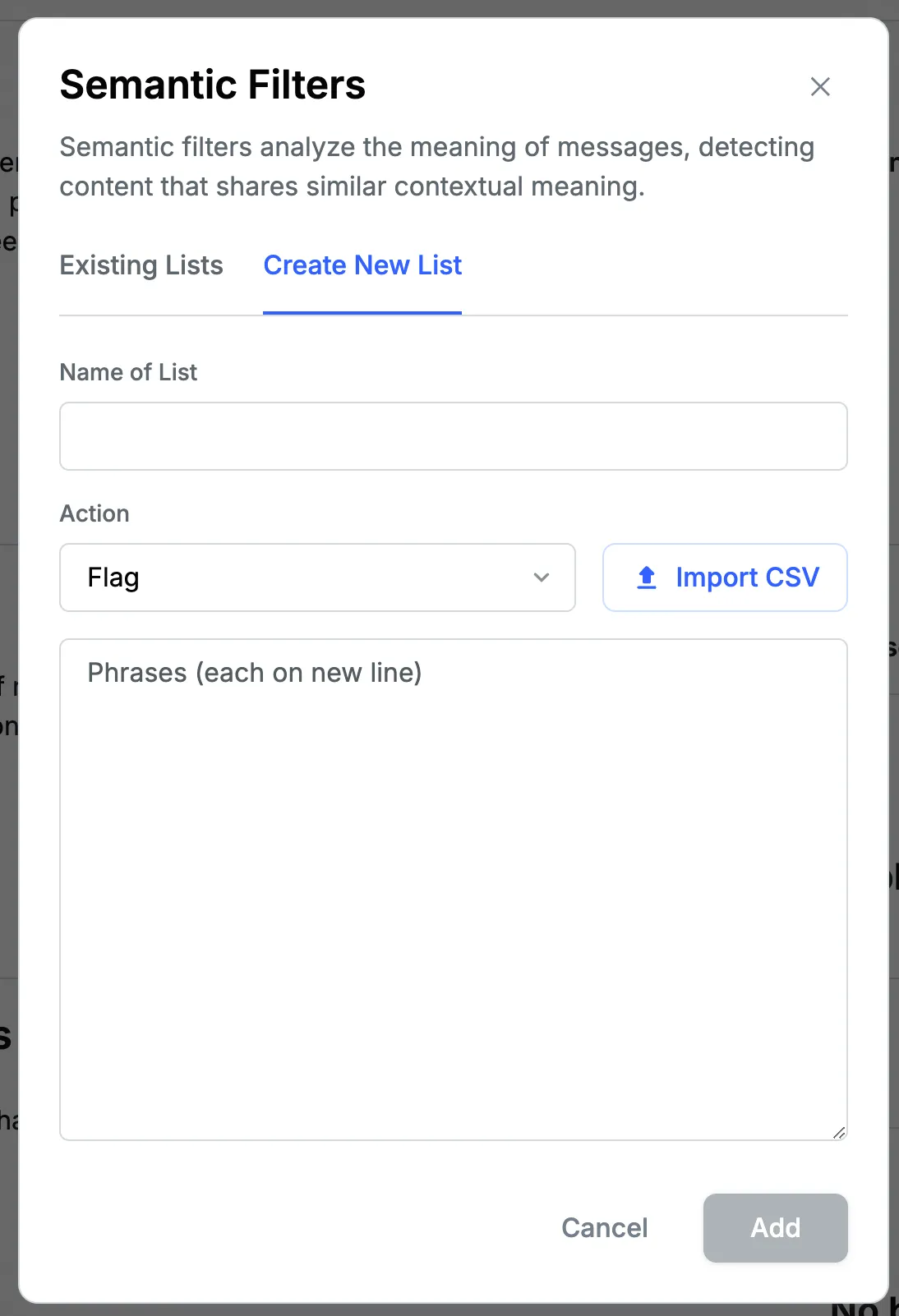Screen dimensions: 899x1316
Task: Click the chevron arrow in Action dropdown
Action: click(x=541, y=577)
